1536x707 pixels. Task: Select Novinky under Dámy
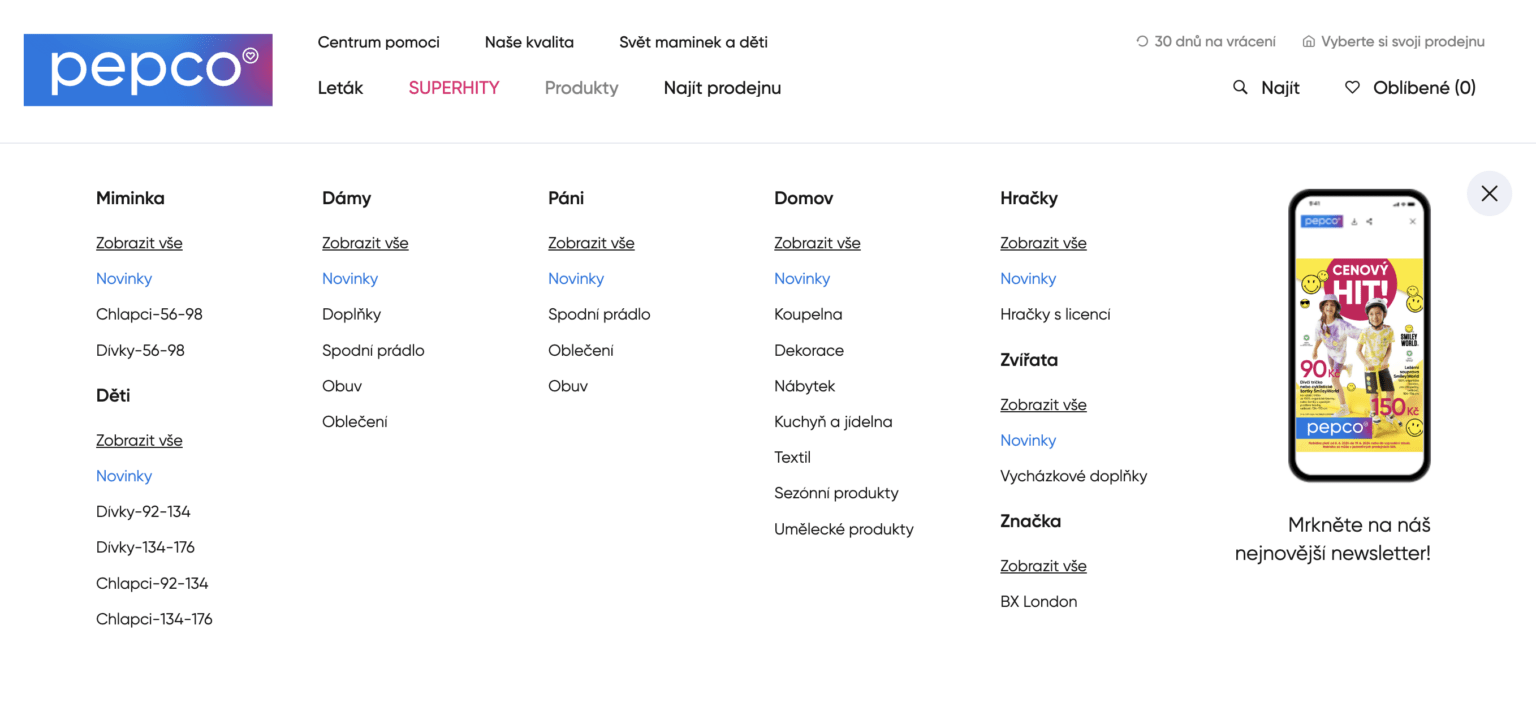[350, 279]
